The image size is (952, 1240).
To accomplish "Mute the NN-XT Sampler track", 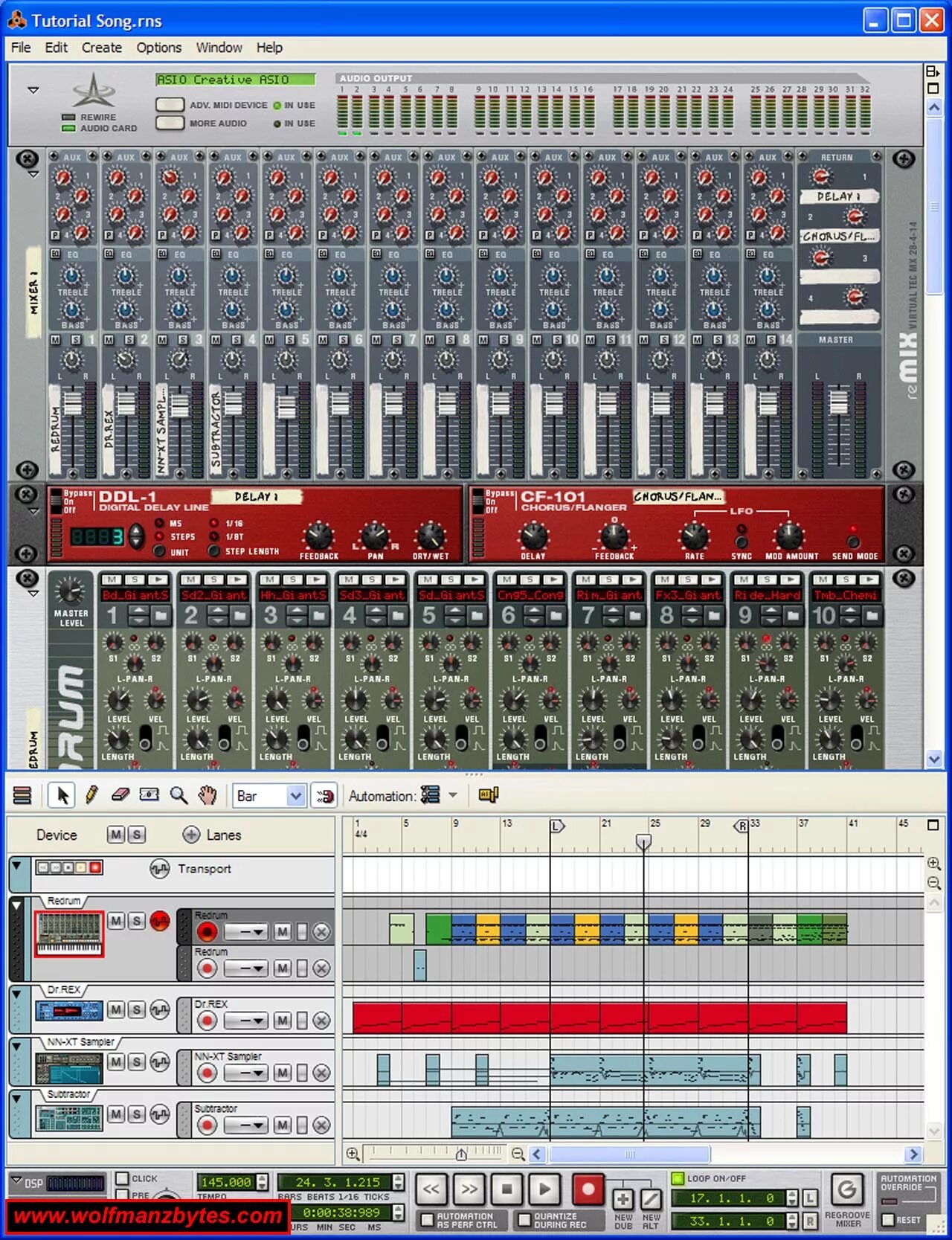I will (116, 1062).
